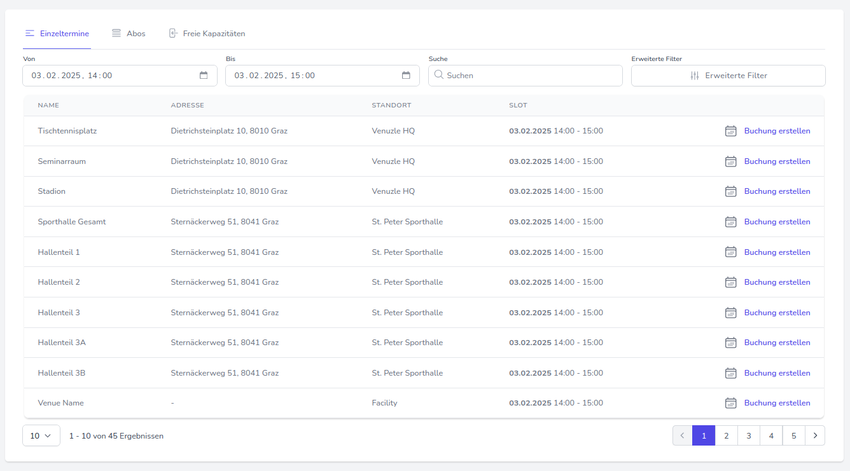Click calendar icon in the Von date field
This screenshot has height=471, width=850.
pos(203,76)
